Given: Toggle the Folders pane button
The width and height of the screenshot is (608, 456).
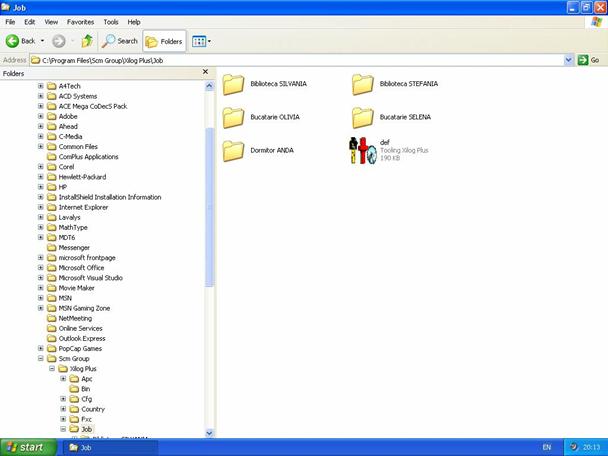Looking at the screenshot, I should (x=164, y=41).
